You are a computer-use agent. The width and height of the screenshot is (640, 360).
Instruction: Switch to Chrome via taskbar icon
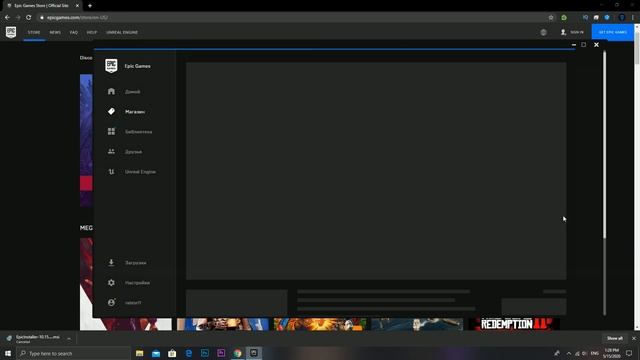coord(238,353)
